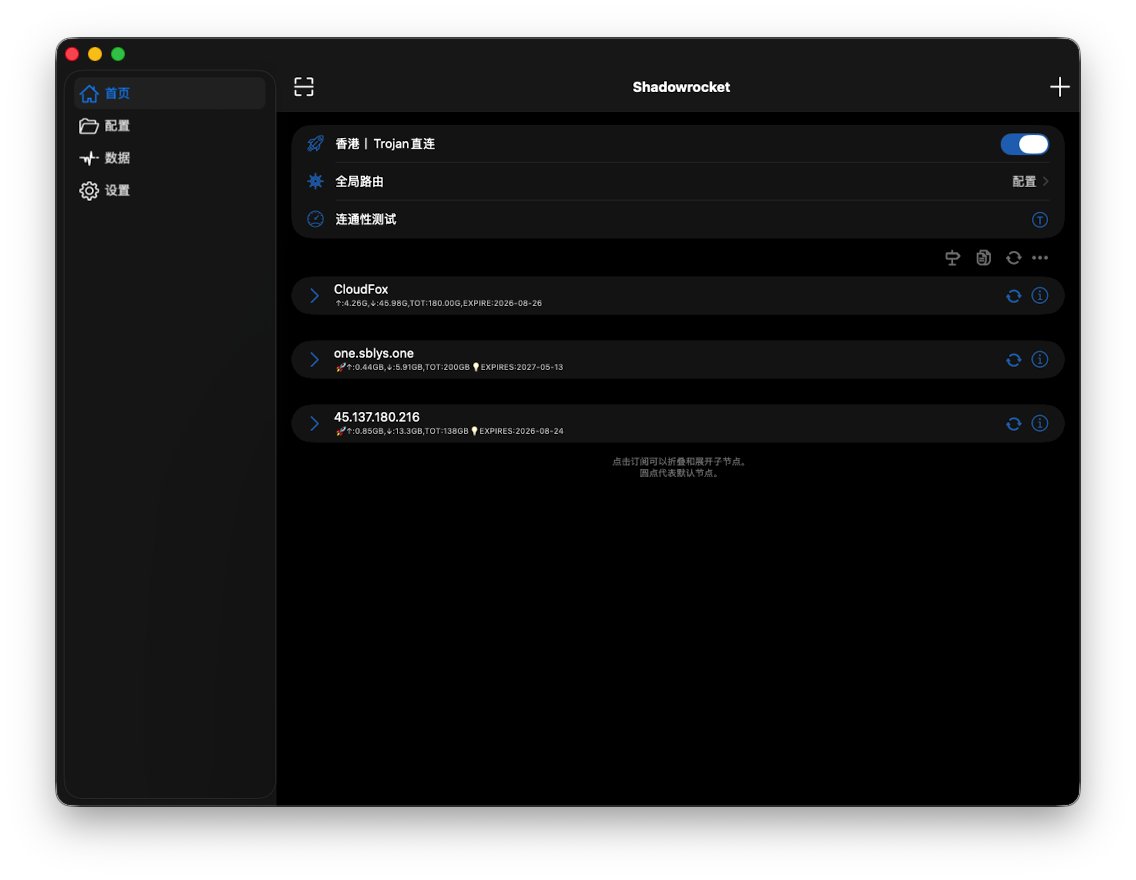Open the 数据 data sidebar tab
1136x880 pixels.
click(x=170, y=158)
